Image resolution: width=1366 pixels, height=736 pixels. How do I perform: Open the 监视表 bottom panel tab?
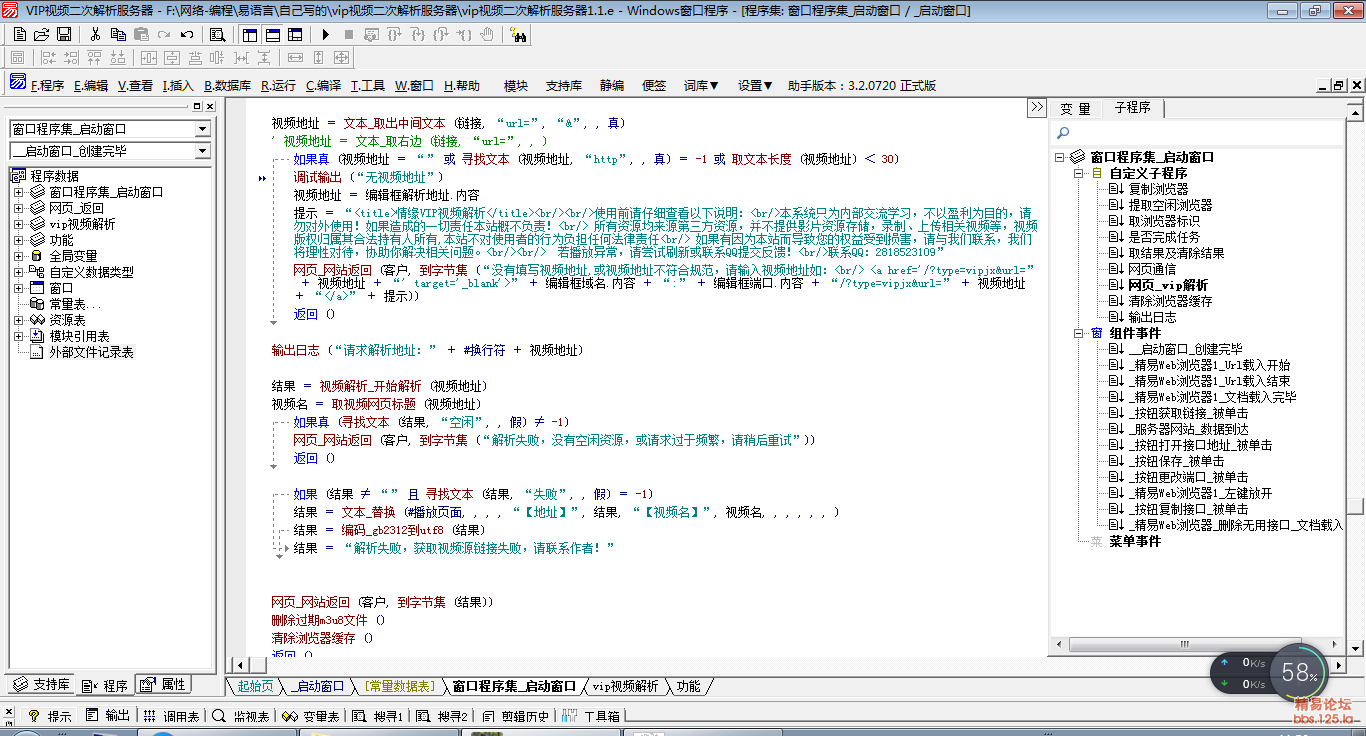click(x=241, y=716)
